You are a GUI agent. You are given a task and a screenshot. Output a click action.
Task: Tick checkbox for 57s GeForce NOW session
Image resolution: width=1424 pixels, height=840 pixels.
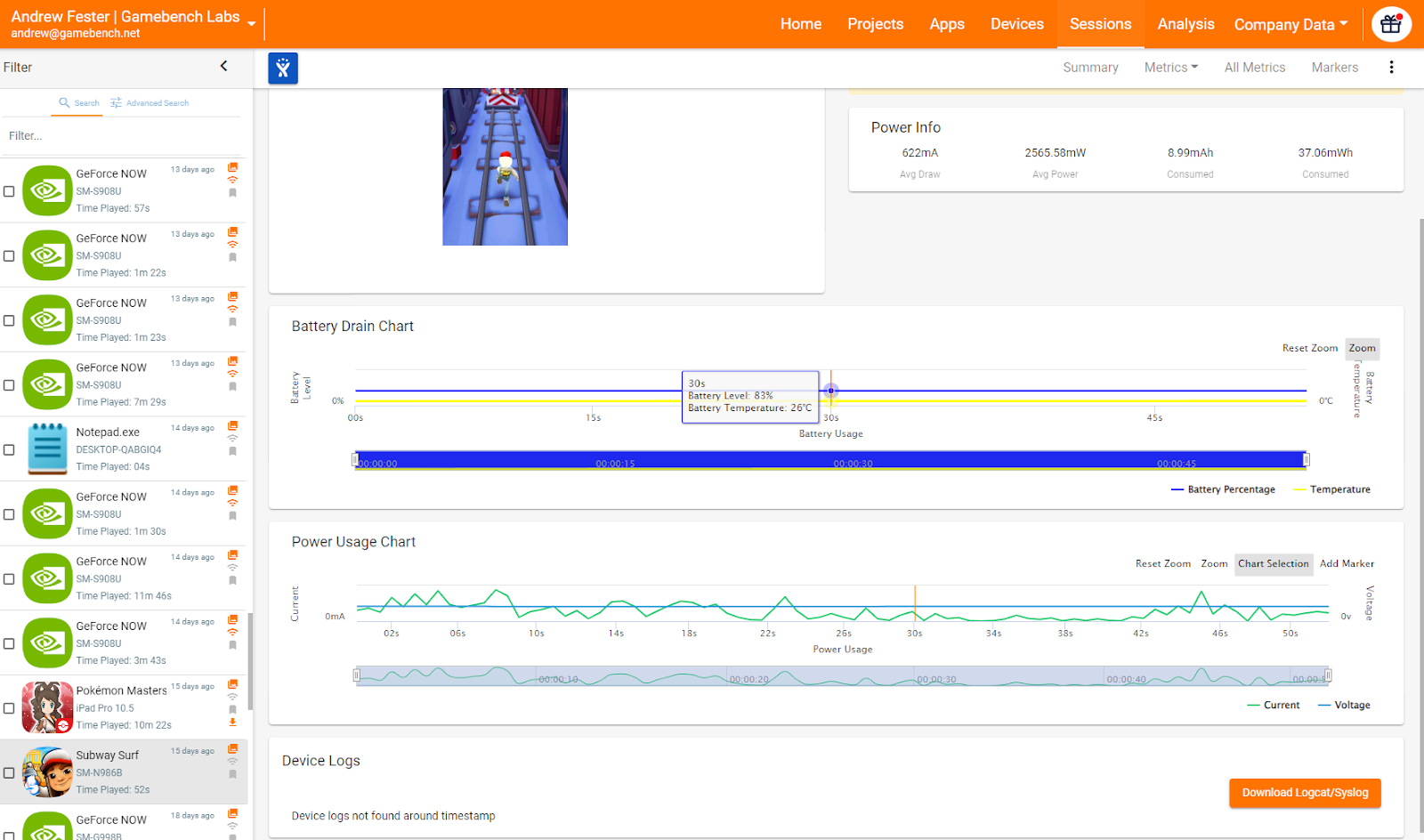[x=9, y=191]
